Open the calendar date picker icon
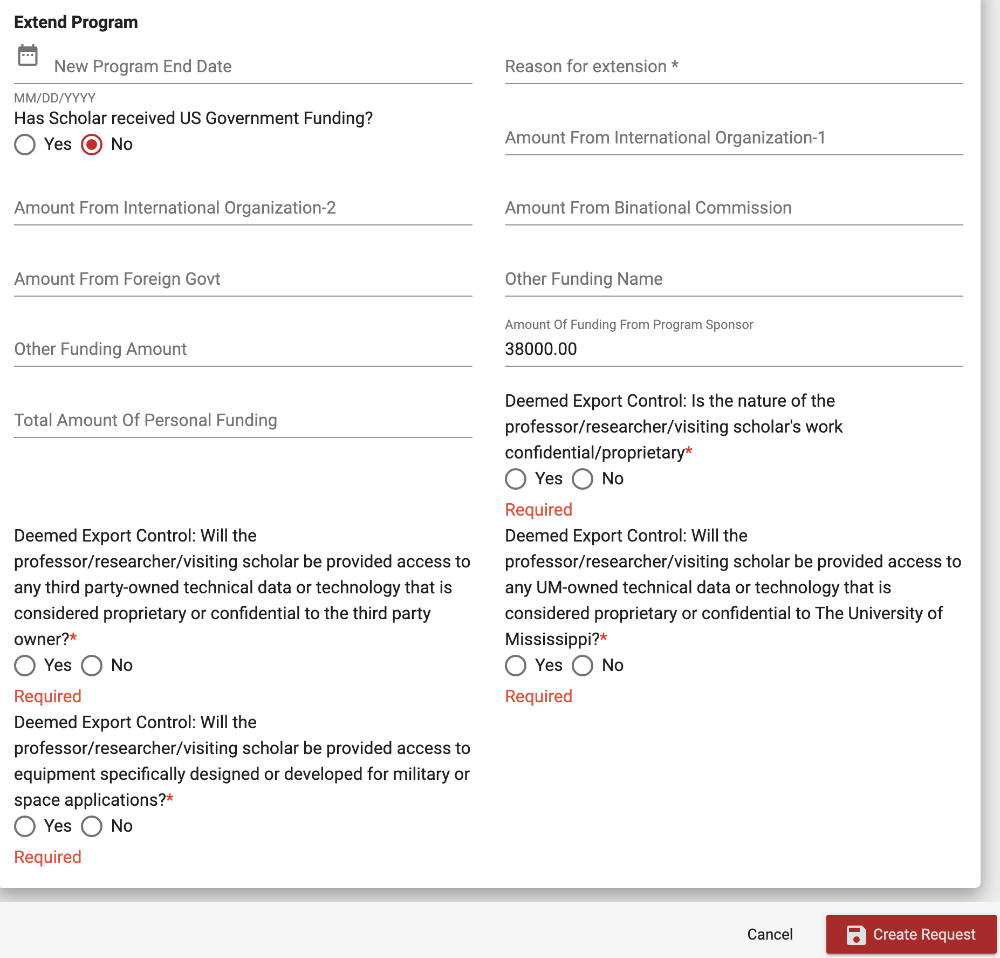The height and width of the screenshot is (958, 1000). point(28,56)
